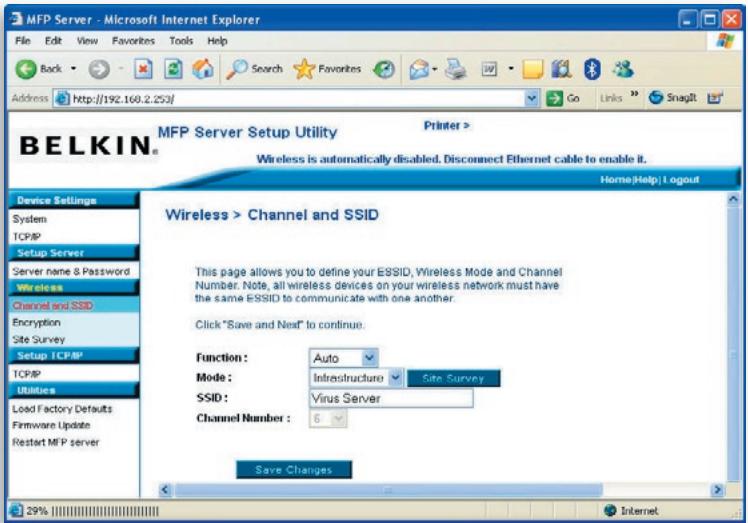The image size is (748, 523).
Task: Open the History clock icon
Action: pyautogui.click(x=384, y=70)
